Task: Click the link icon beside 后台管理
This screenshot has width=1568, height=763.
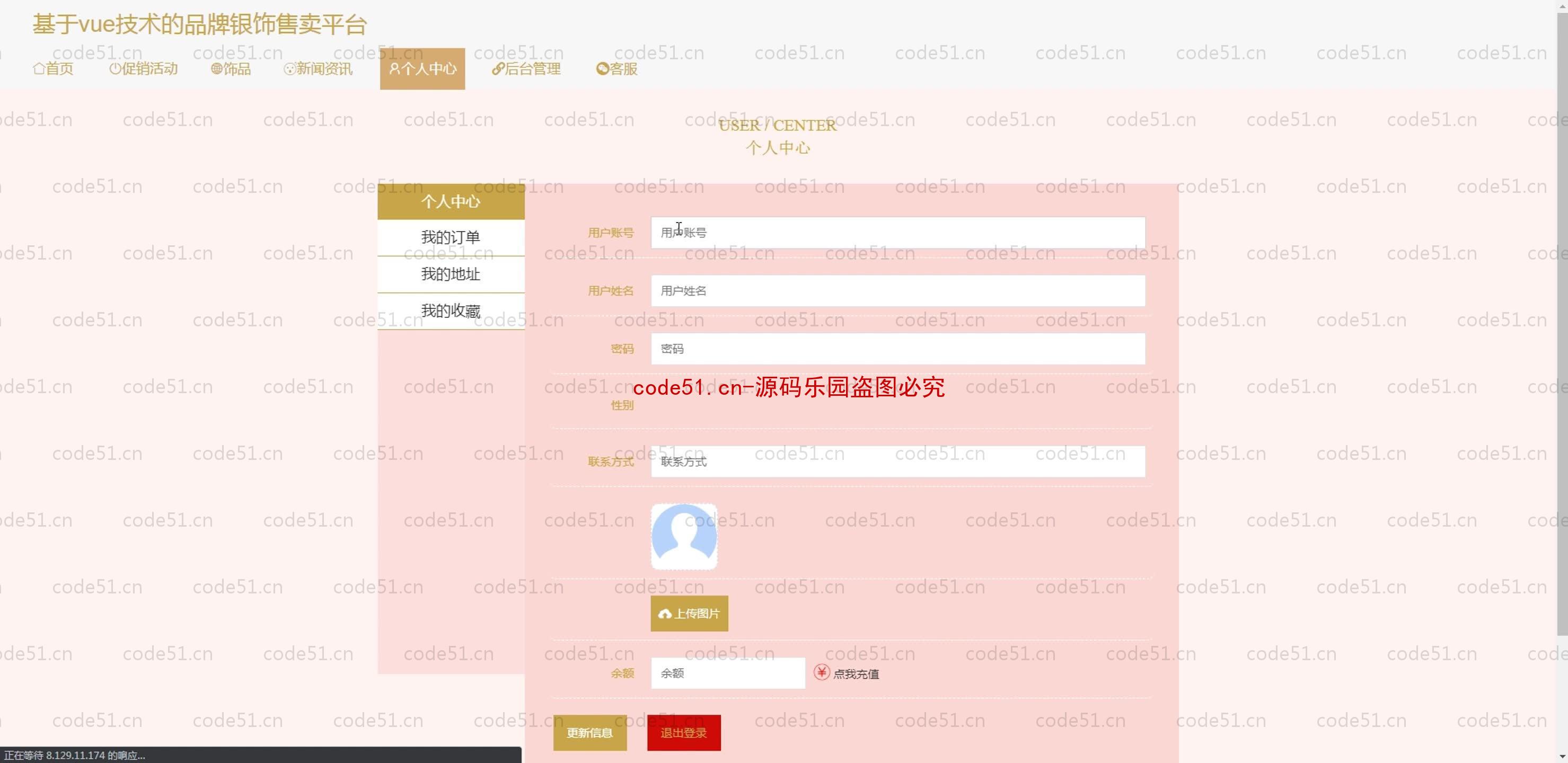Action: tap(498, 69)
